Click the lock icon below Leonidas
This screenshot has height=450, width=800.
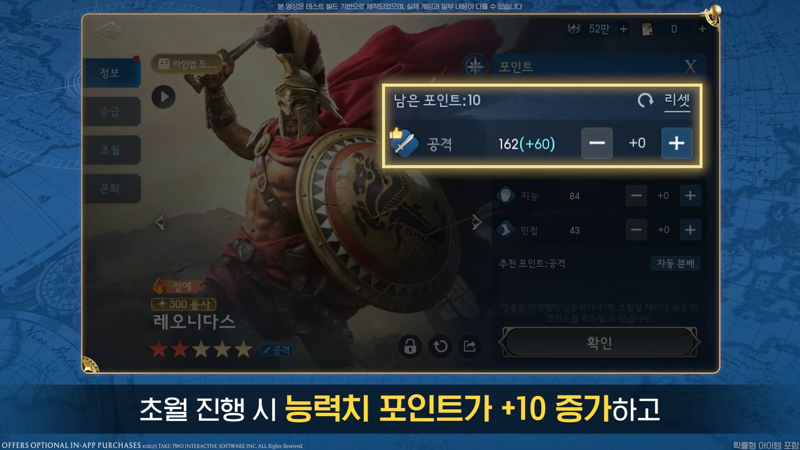[410, 346]
